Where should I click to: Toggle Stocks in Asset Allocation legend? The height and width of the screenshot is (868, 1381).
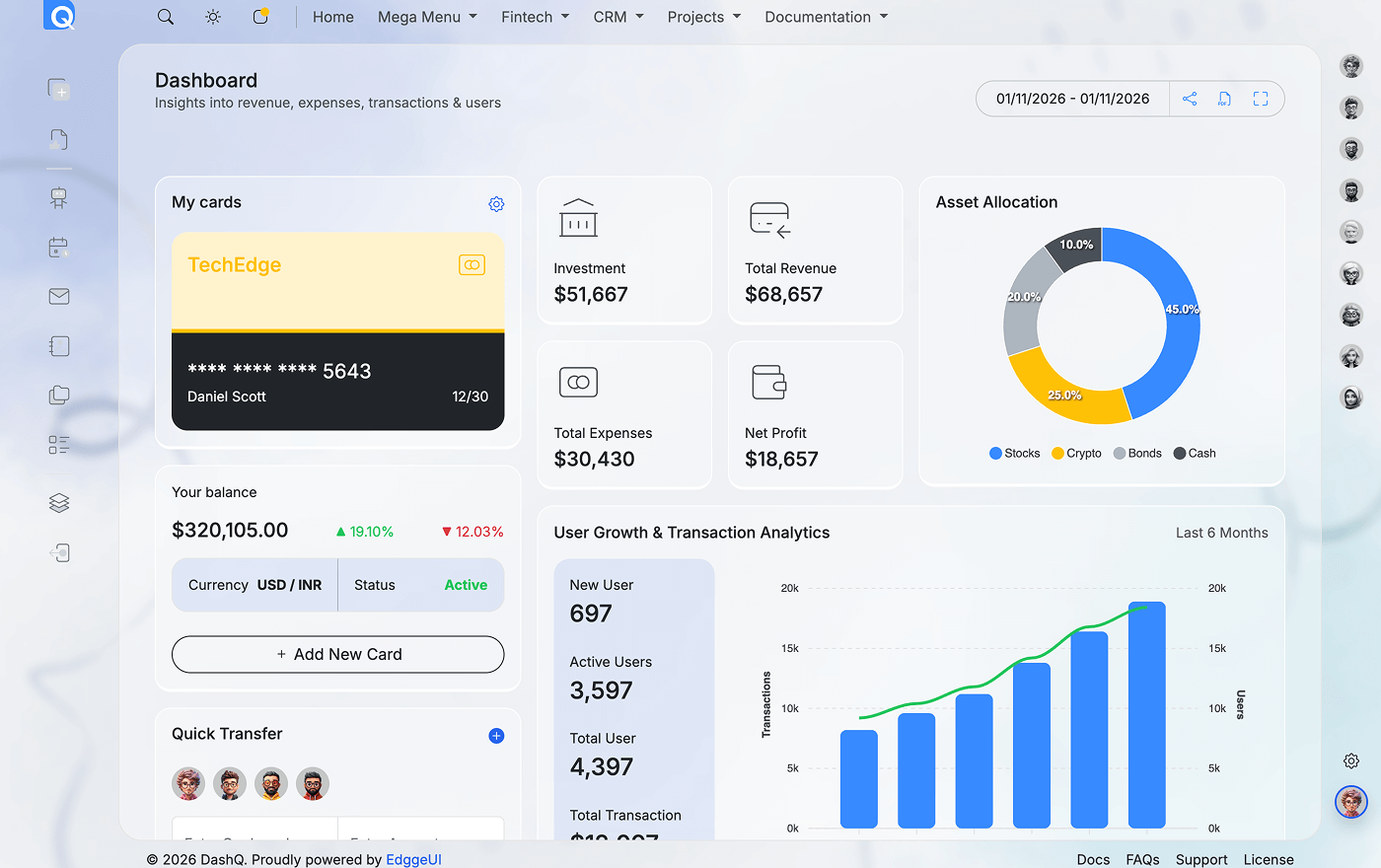(1014, 453)
